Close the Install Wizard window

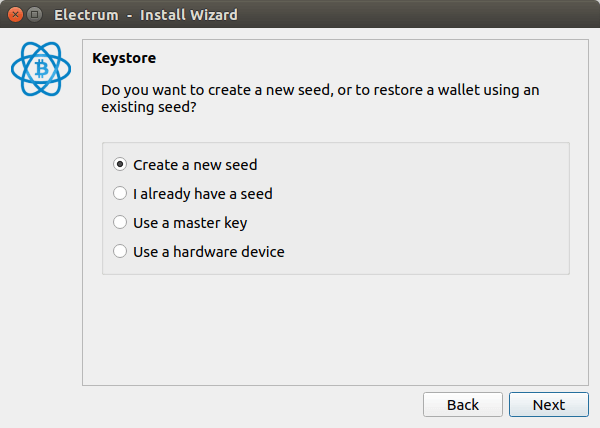[x=14, y=15]
